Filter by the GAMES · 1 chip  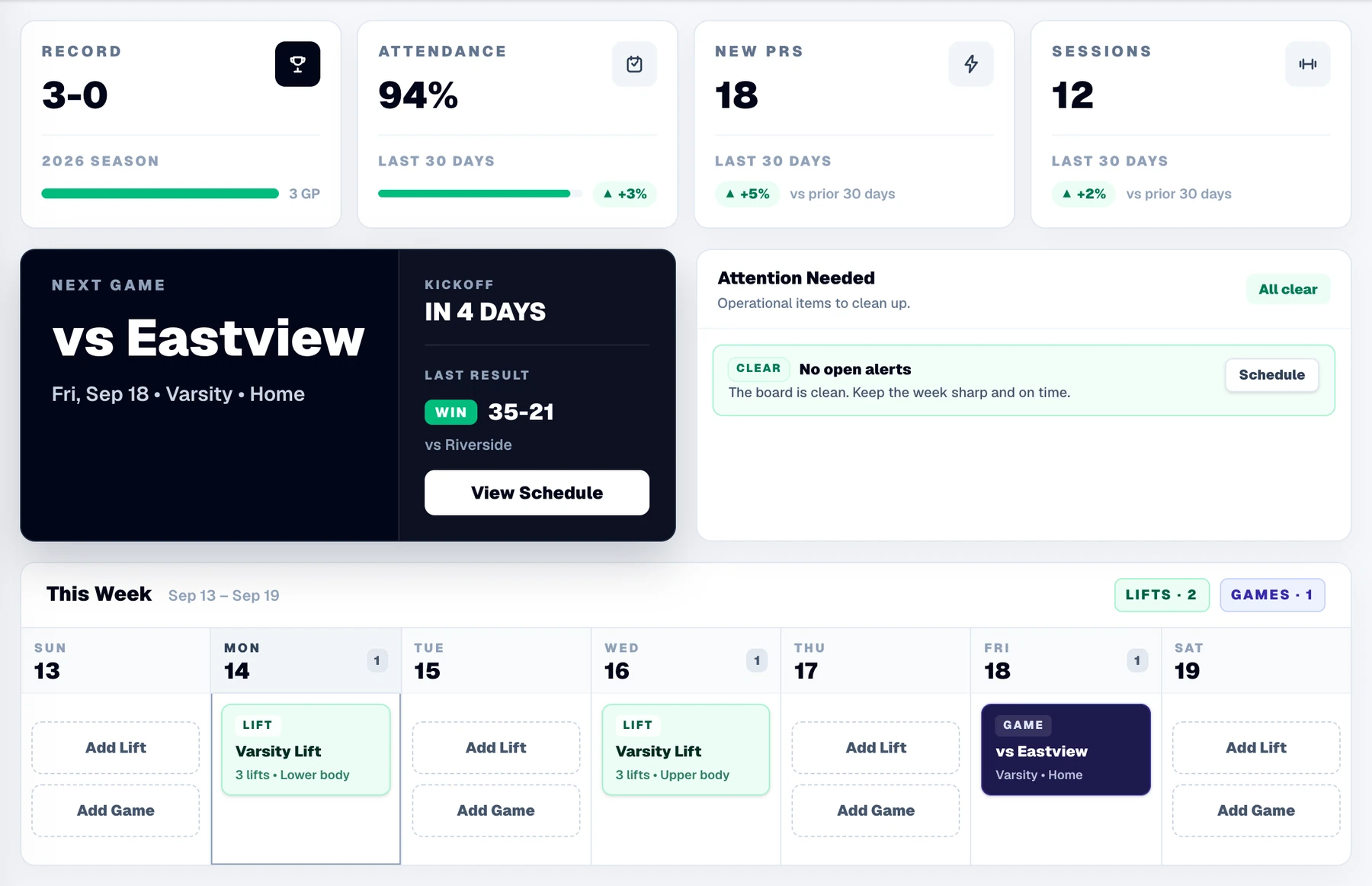tap(1272, 595)
